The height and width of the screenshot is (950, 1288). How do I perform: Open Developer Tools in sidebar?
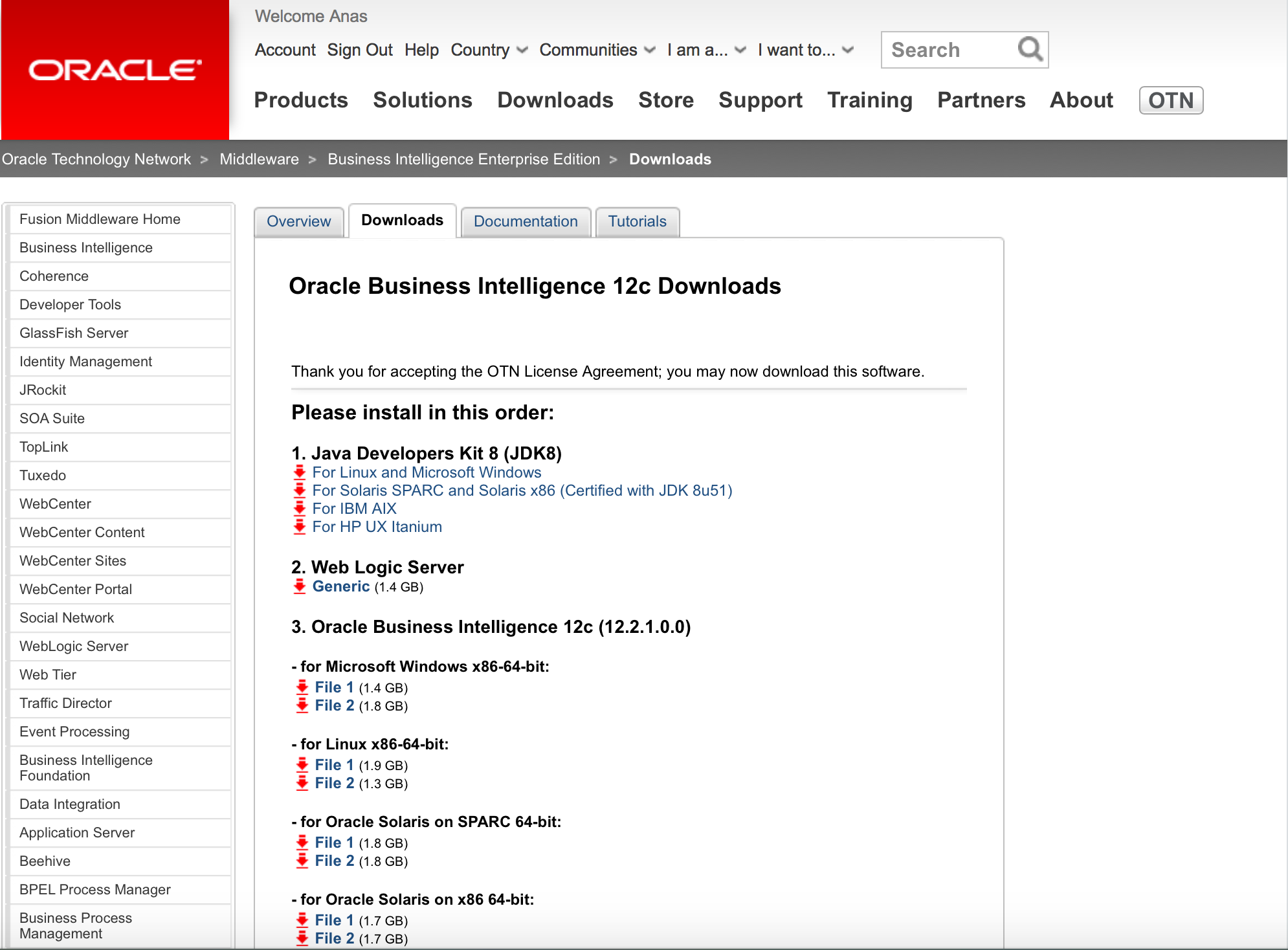[x=120, y=305]
